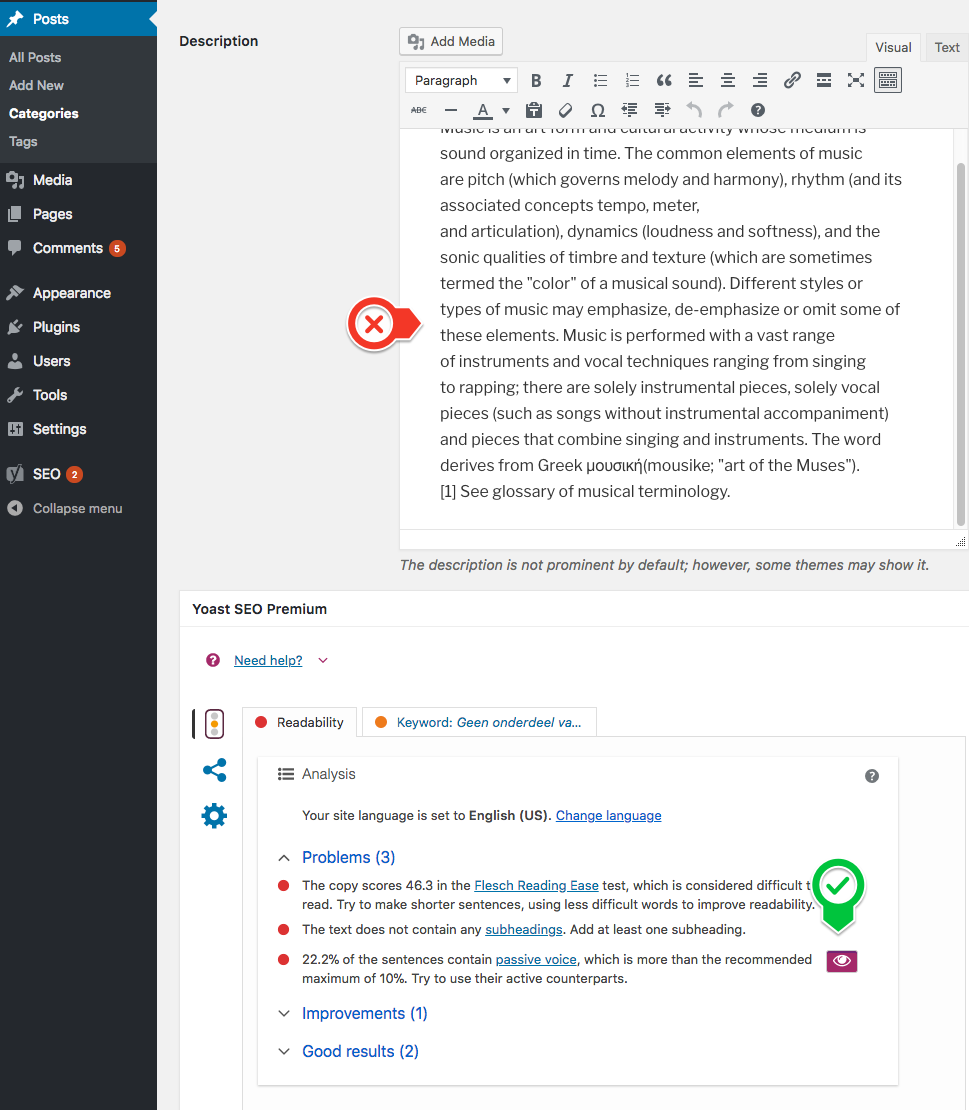Open the text color picker arrow
Image resolution: width=969 pixels, height=1110 pixels.
pos(505,110)
